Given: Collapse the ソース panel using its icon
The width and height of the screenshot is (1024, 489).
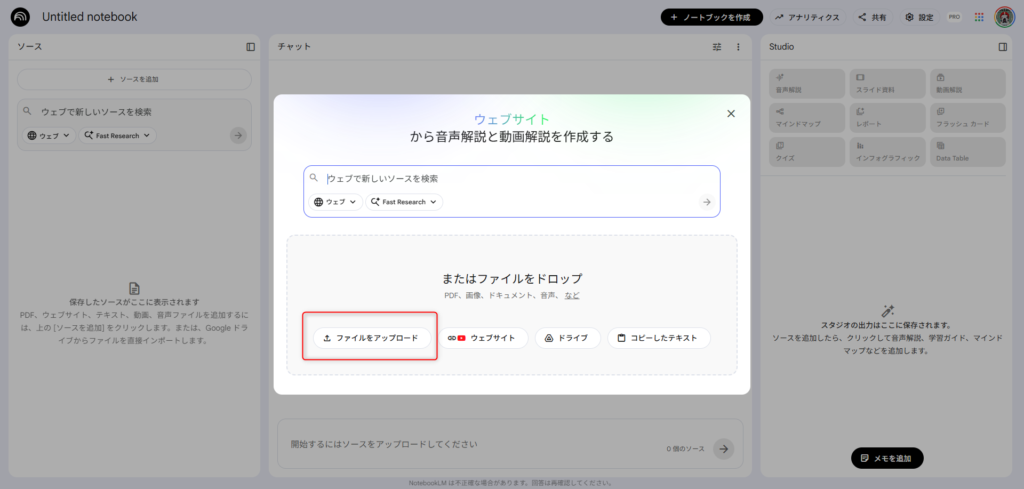Looking at the screenshot, I should click(251, 47).
